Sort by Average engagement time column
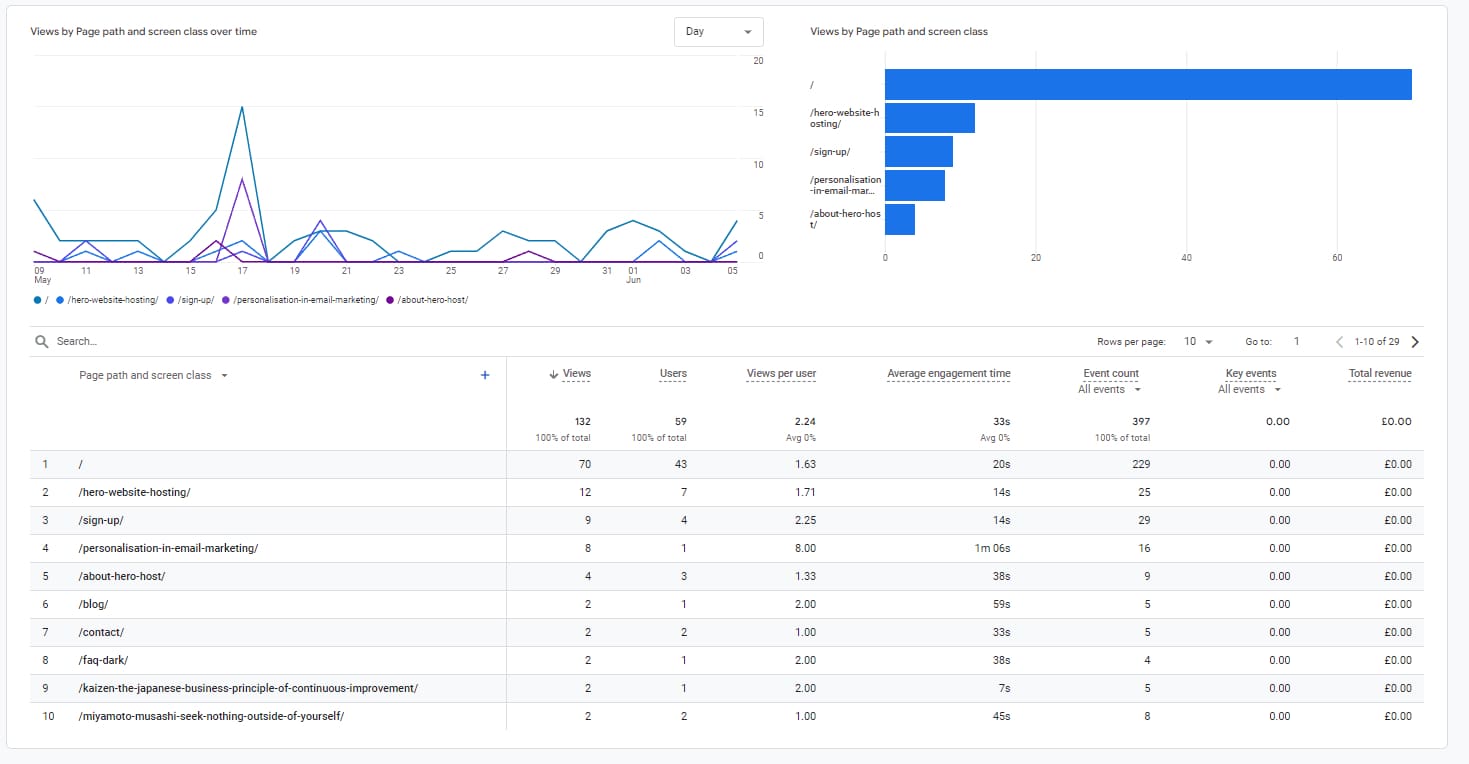This screenshot has width=1469, height=764. pos(949,374)
